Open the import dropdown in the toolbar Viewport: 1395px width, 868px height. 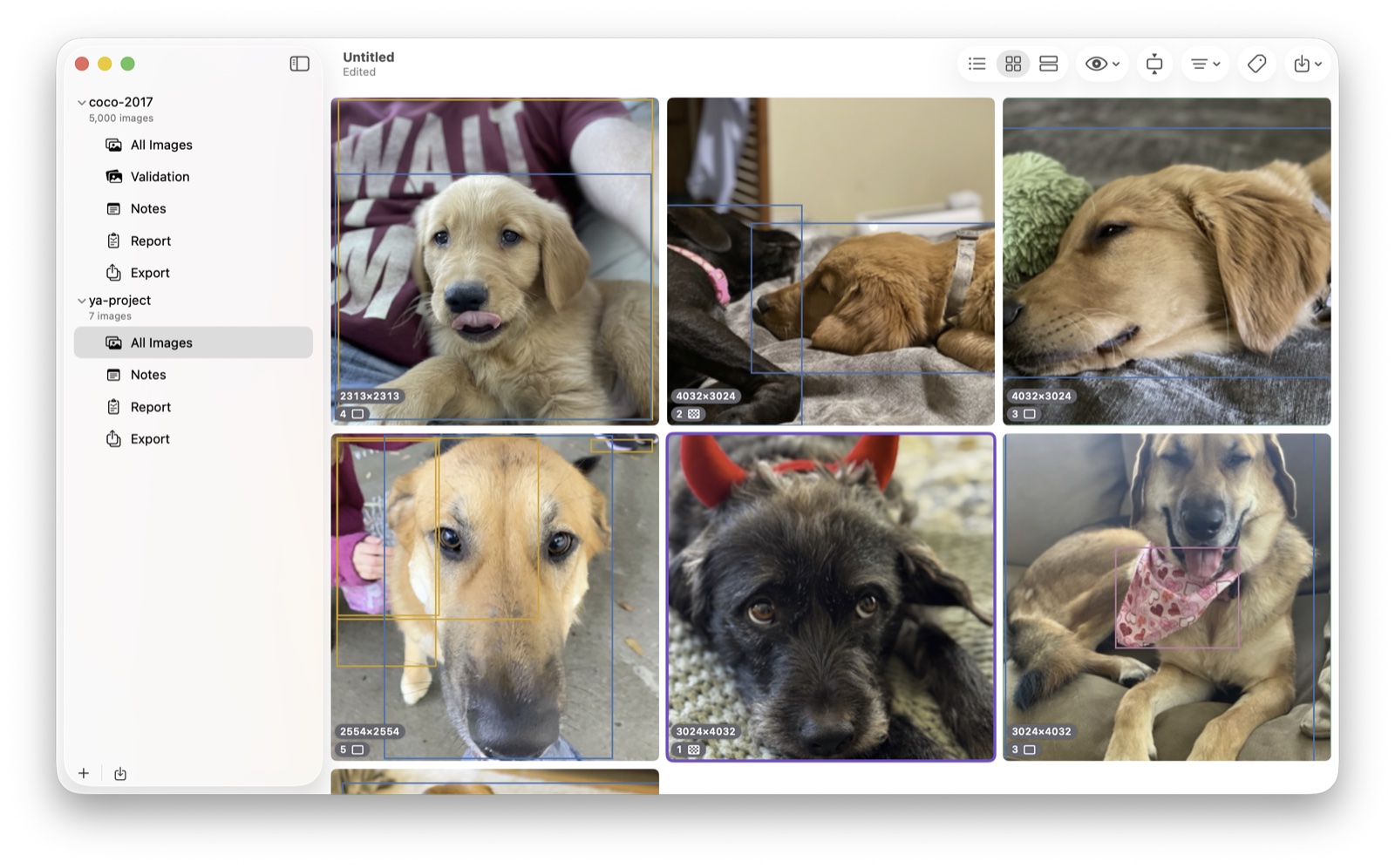(1307, 64)
